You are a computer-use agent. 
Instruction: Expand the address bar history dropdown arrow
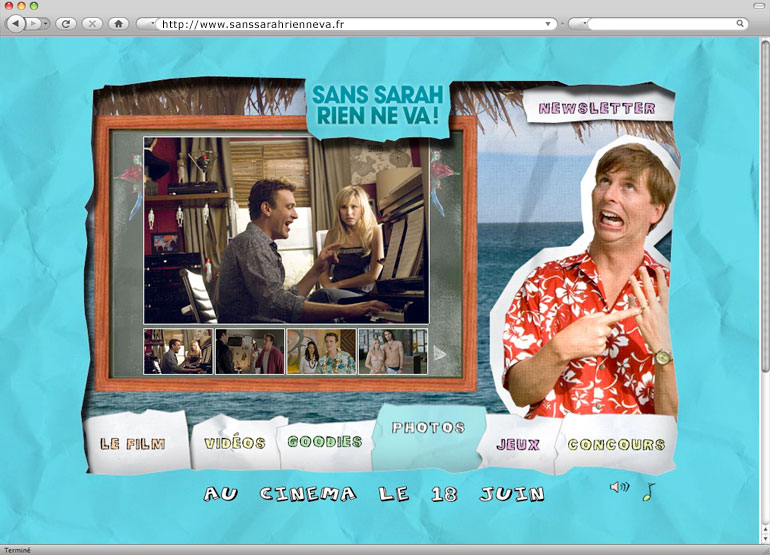click(x=548, y=24)
